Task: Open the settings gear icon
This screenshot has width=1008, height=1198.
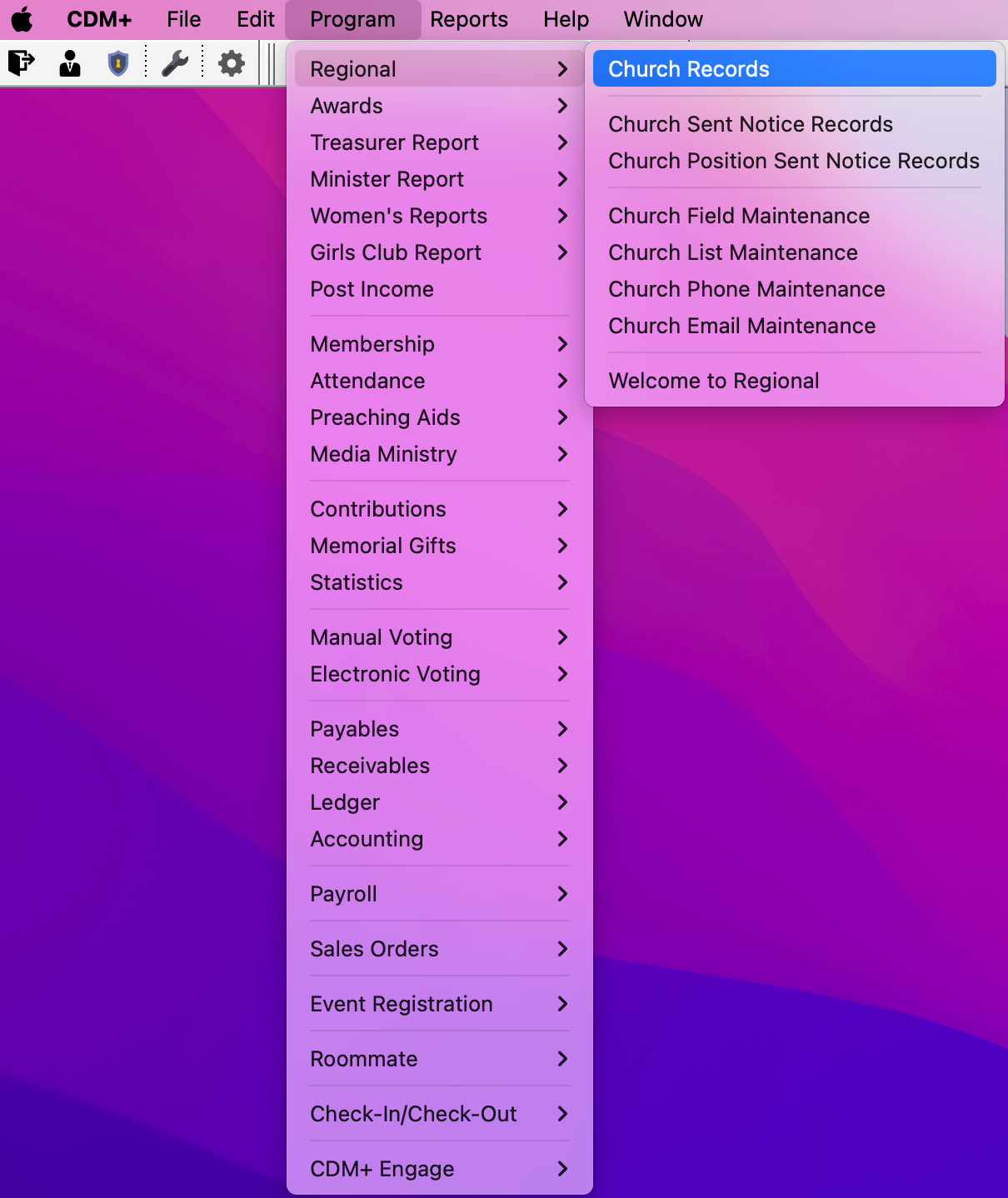Action: click(231, 62)
